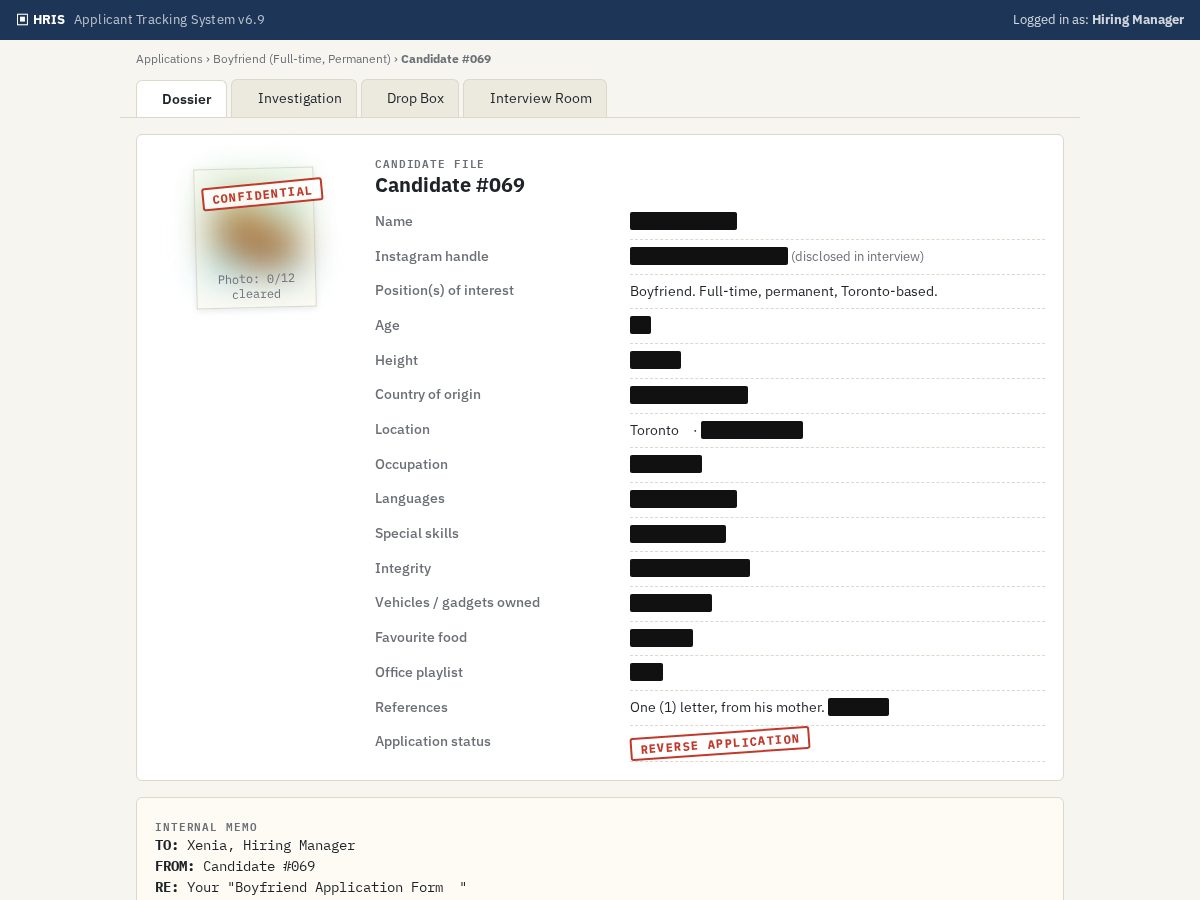
Task: Reveal the redacted Languages value
Action: [683, 499]
